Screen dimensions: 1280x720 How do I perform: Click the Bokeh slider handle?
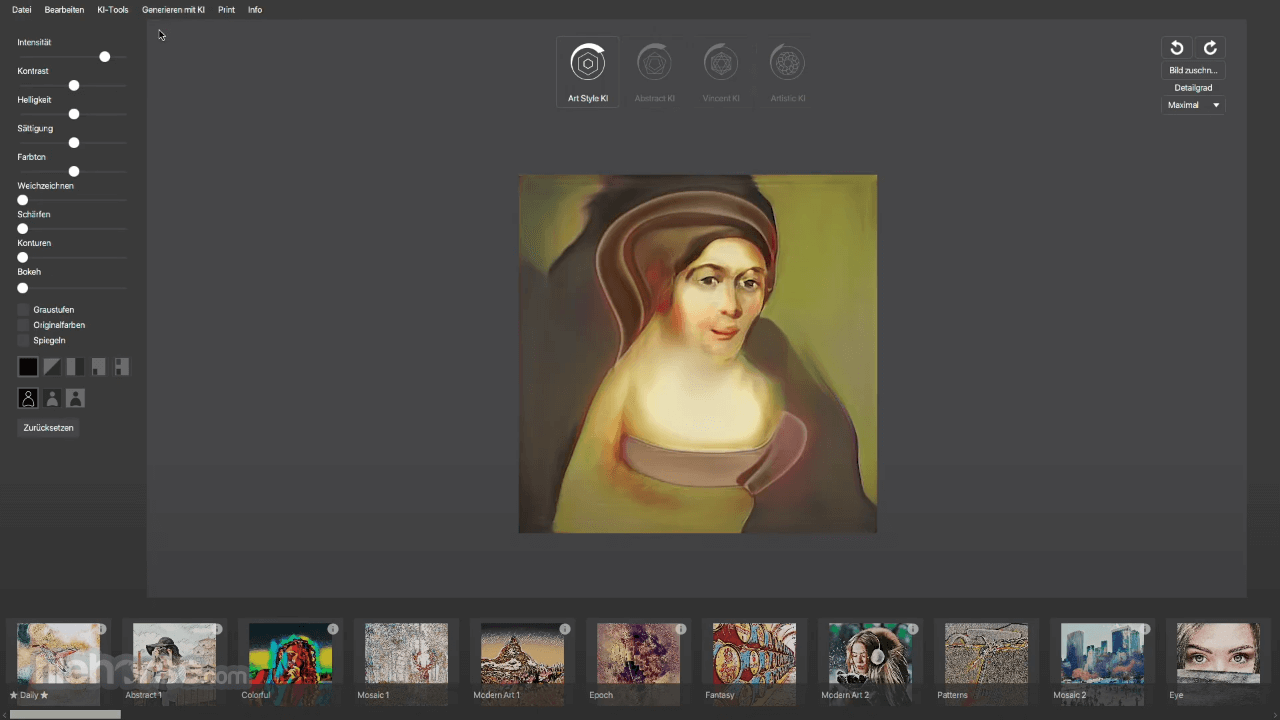[23, 288]
